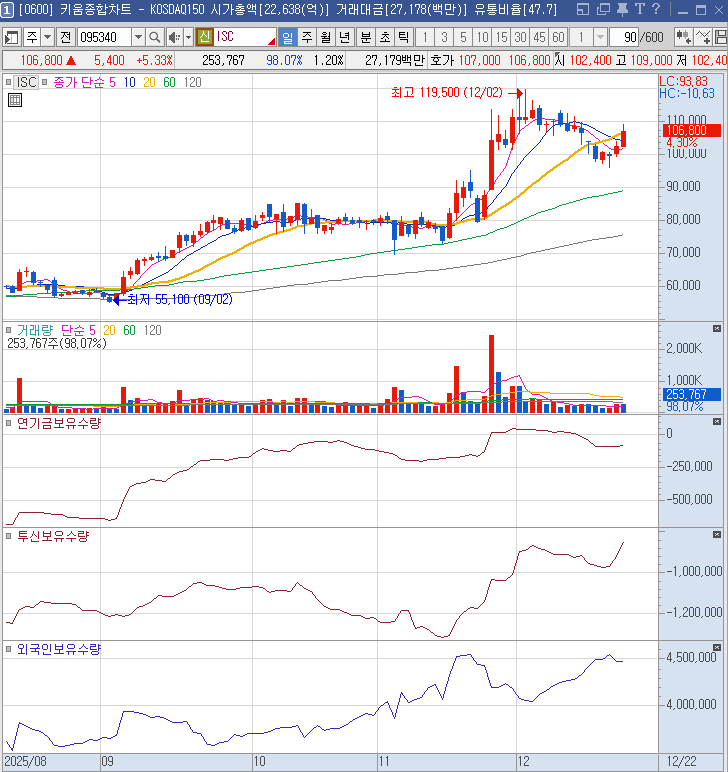
Task: Select the minute (분) chart tab
Action: click(365, 37)
